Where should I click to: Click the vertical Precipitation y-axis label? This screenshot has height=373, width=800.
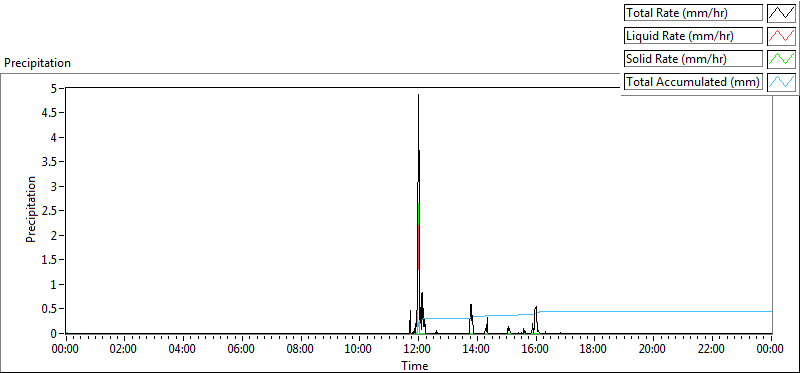pyautogui.click(x=32, y=209)
